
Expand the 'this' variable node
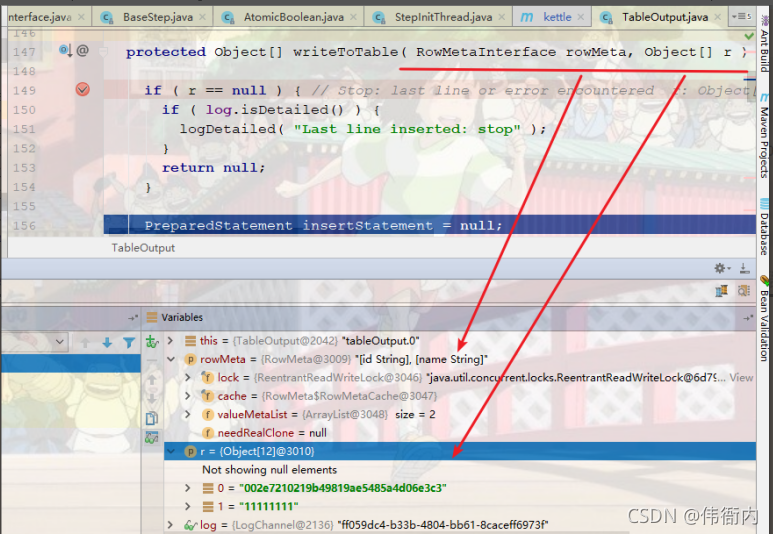tap(171, 341)
